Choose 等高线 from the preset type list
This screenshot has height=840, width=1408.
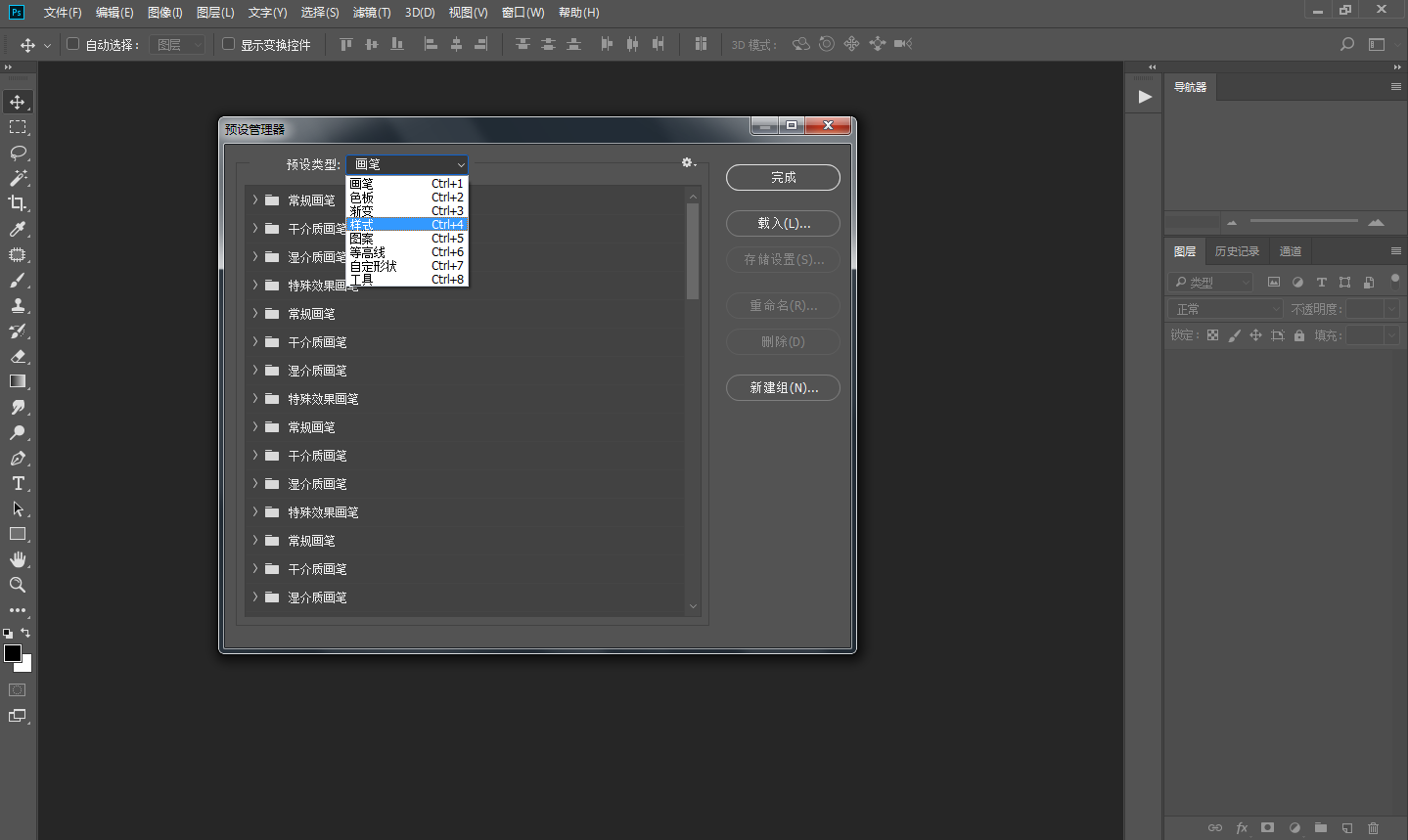[x=407, y=251]
